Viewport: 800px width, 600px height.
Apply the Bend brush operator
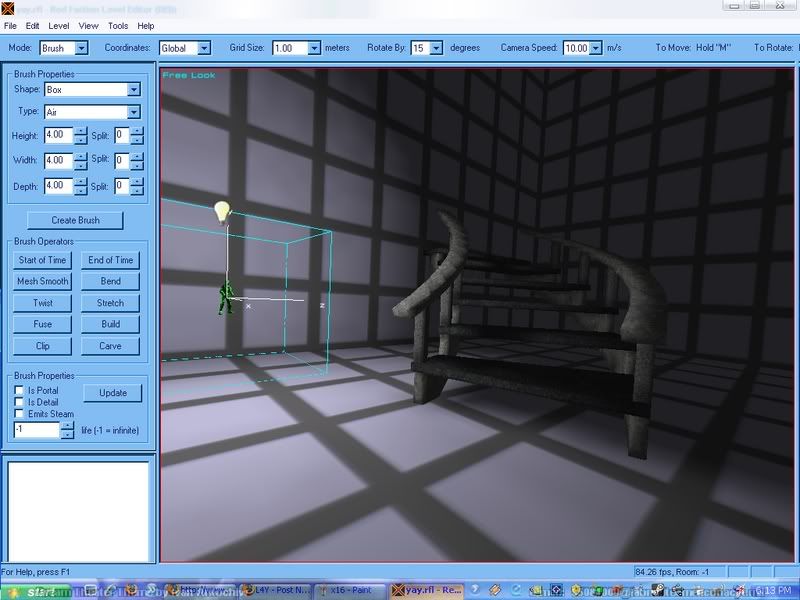(x=110, y=281)
